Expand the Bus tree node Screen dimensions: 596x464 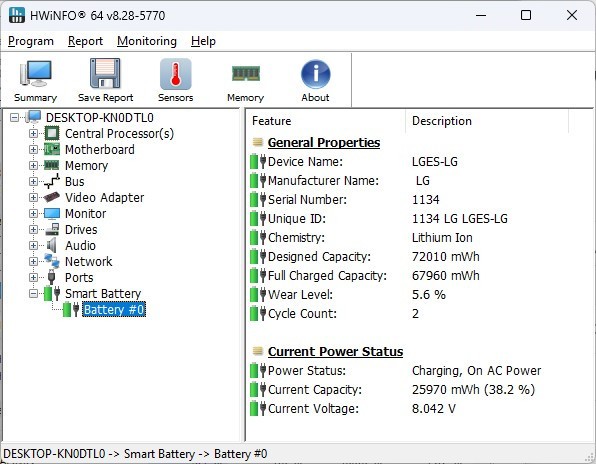click(x=33, y=181)
